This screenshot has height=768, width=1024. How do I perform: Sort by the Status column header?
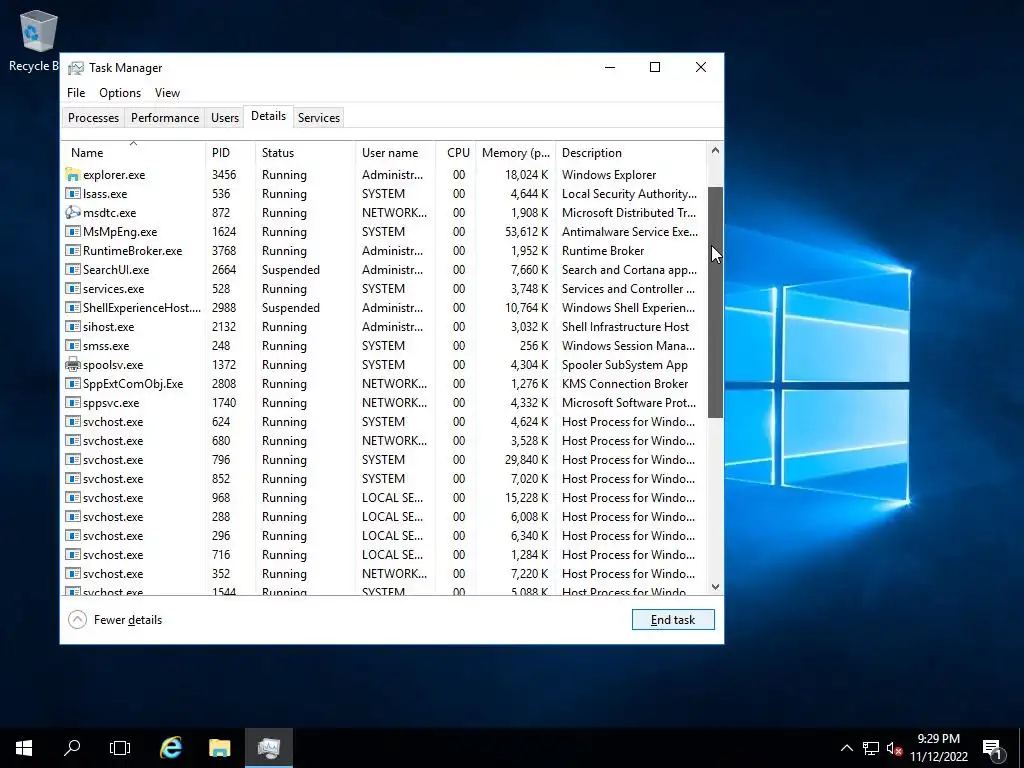(x=305, y=153)
